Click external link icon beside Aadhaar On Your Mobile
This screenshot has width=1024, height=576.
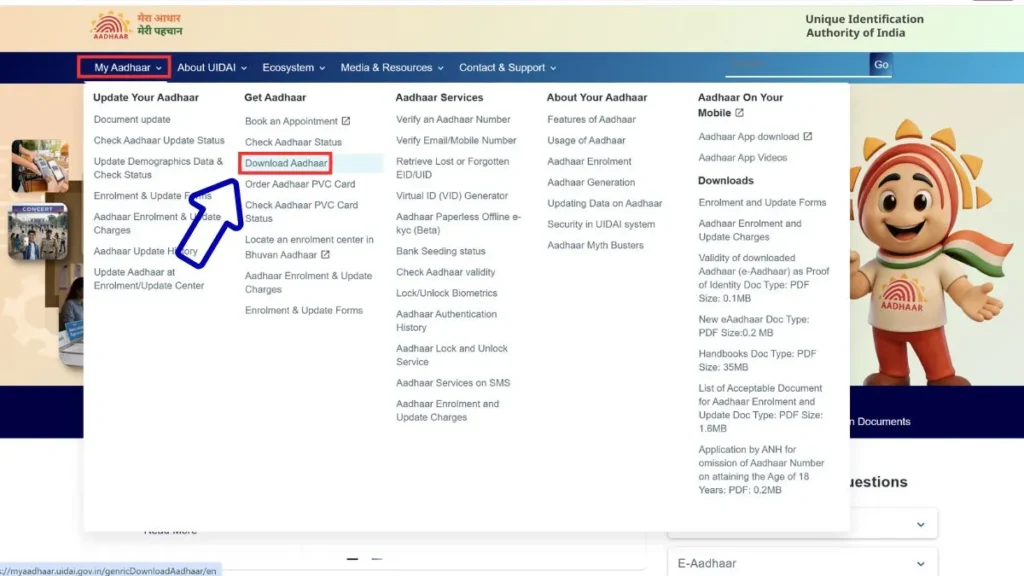[739, 112]
